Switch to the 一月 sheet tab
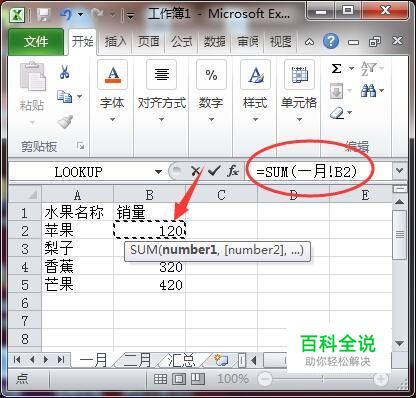 pos(94,360)
